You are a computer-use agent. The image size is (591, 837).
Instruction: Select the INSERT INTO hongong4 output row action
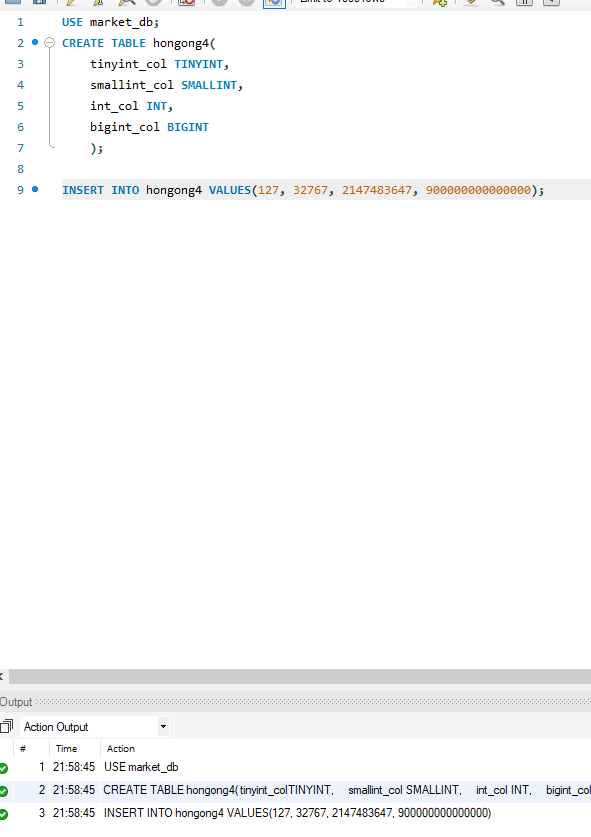297,813
